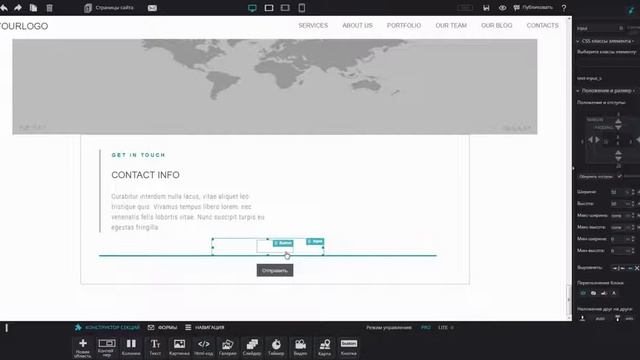This screenshot has width=640, height=360.
Task: Toggle the checkbox below the margin diagram
Action: pos(620,176)
